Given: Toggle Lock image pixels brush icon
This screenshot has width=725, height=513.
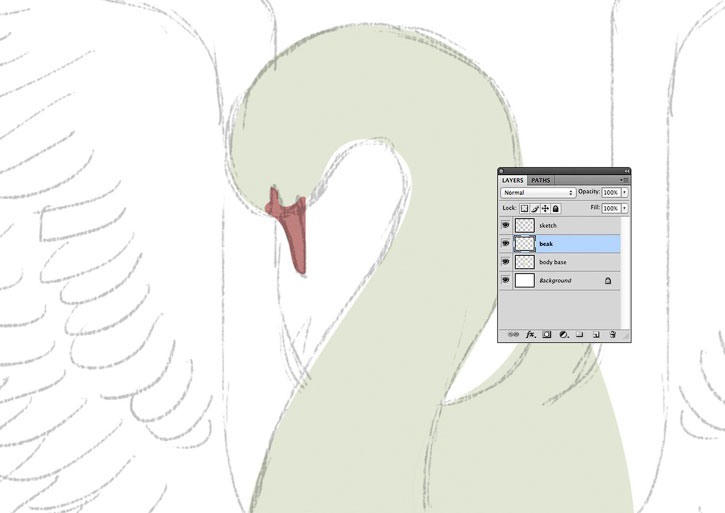Looking at the screenshot, I should [535, 209].
